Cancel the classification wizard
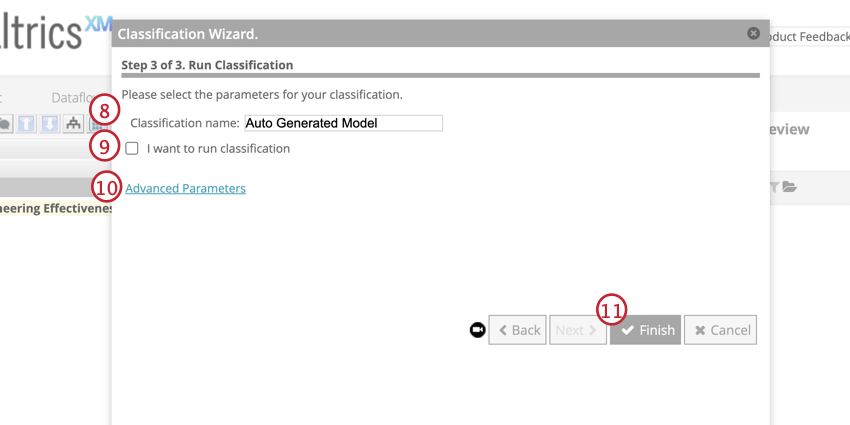The image size is (850, 425). [720, 330]
